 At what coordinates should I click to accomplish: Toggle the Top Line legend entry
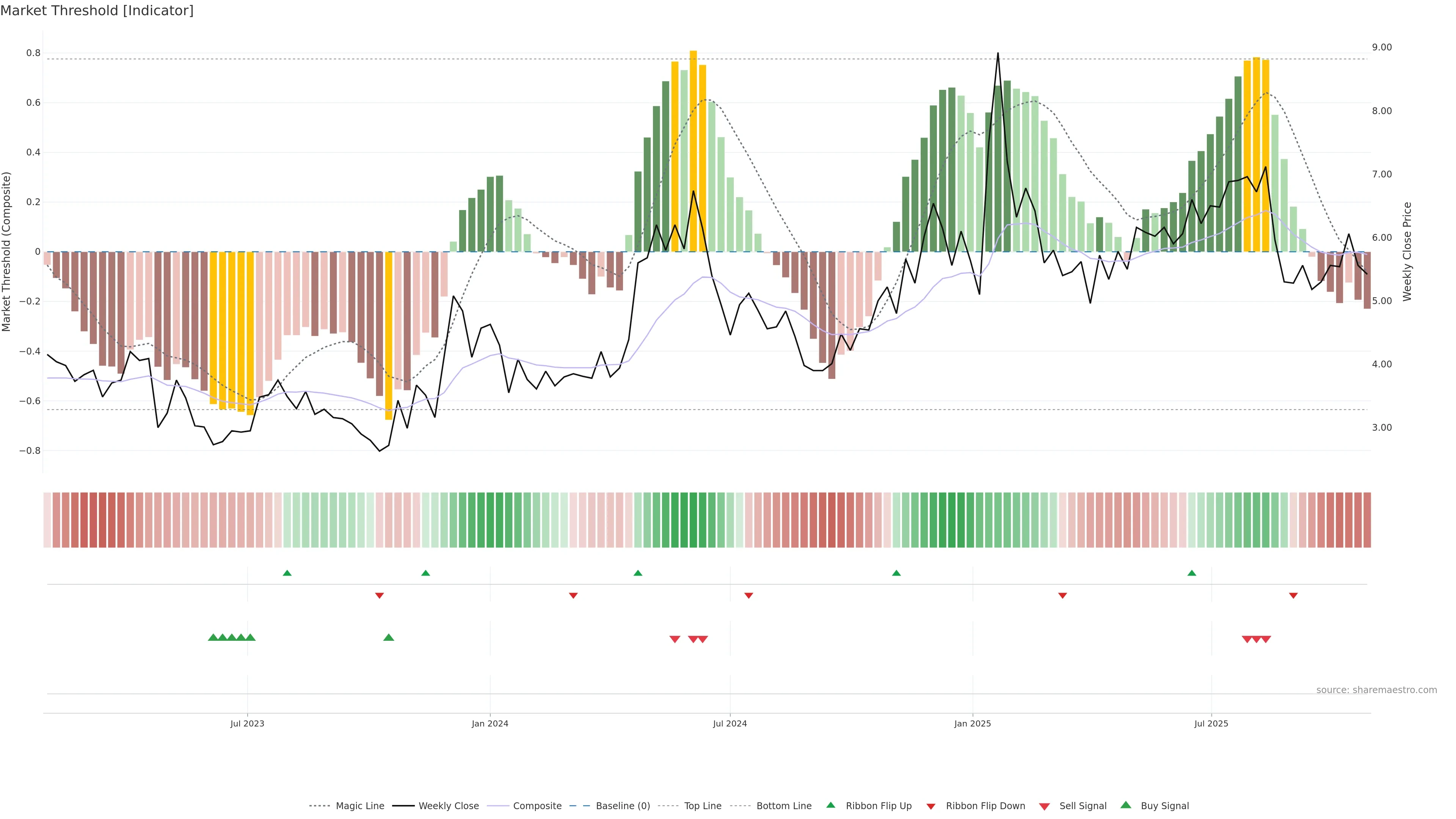[x=703, y=806]
